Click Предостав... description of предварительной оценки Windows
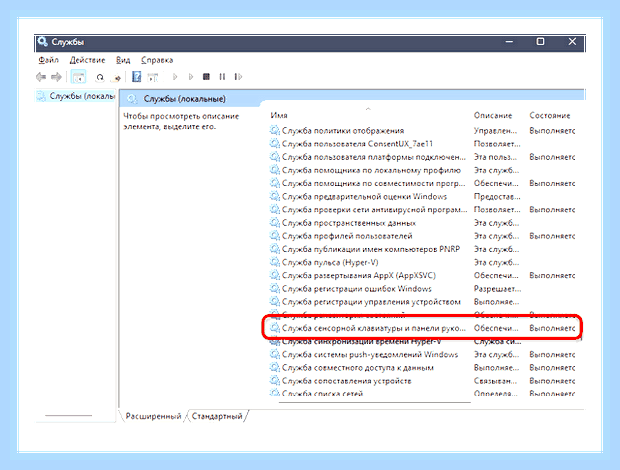The width and height of the screenshot is (620, 470). click(497, 196)
